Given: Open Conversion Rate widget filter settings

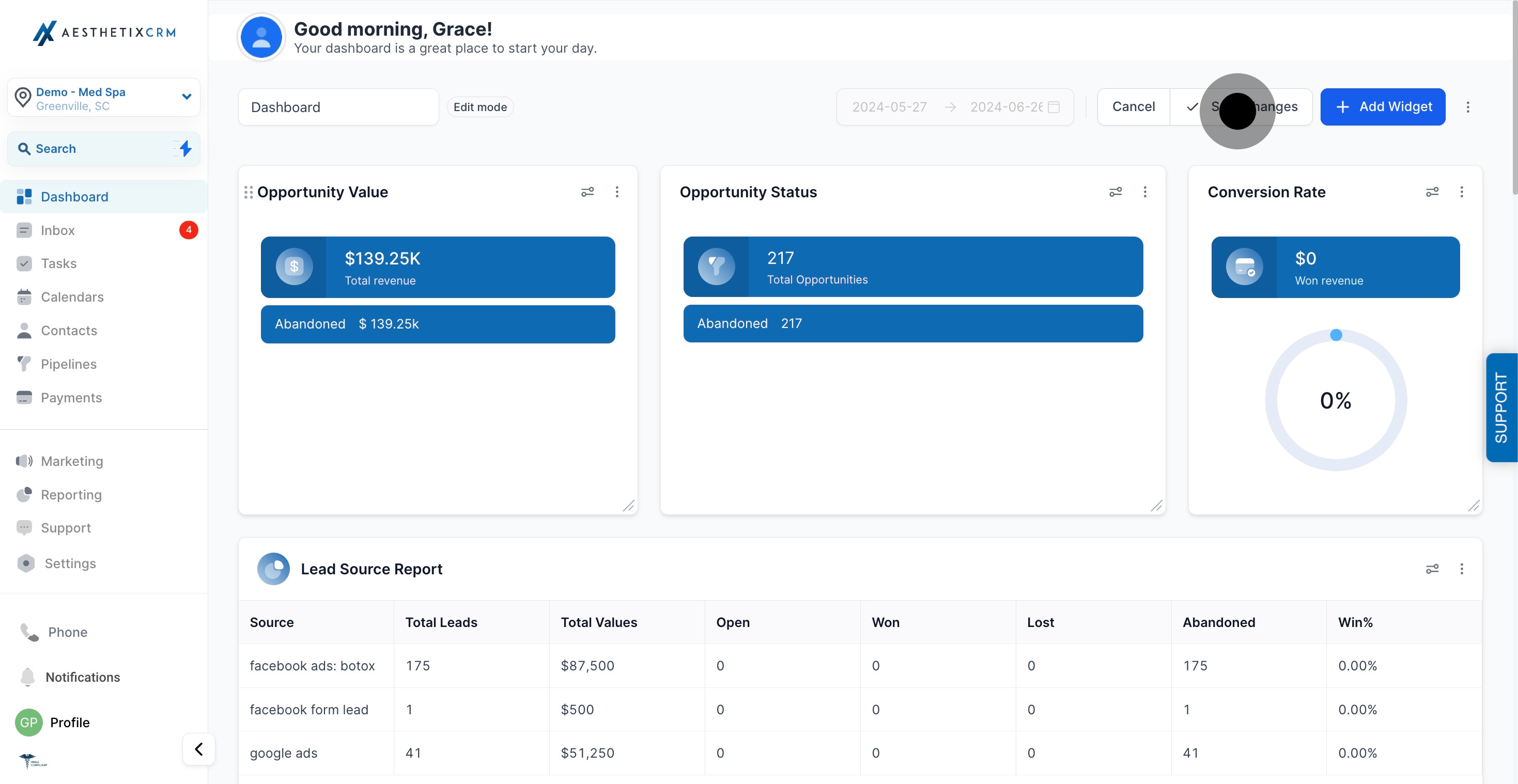Looking at the screenshot, I should coord(1432,192).
